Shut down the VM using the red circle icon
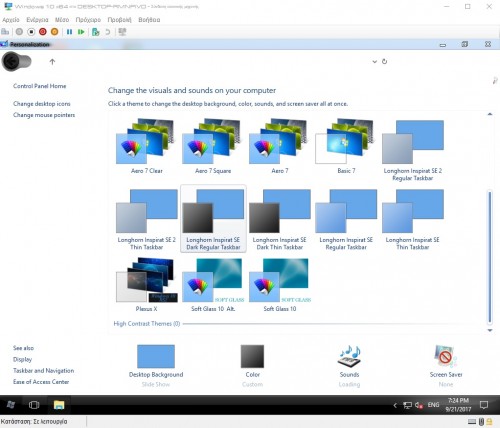500x428 pixels. pyautogui.click(x=43, y=32)
